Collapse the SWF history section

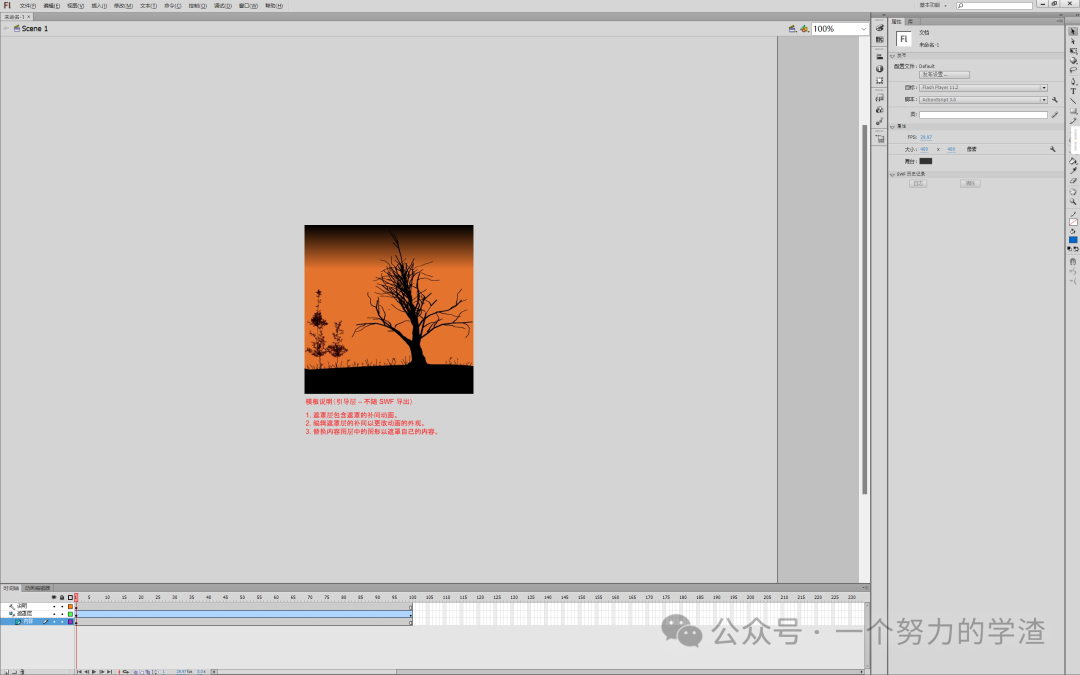coord(893,174)
